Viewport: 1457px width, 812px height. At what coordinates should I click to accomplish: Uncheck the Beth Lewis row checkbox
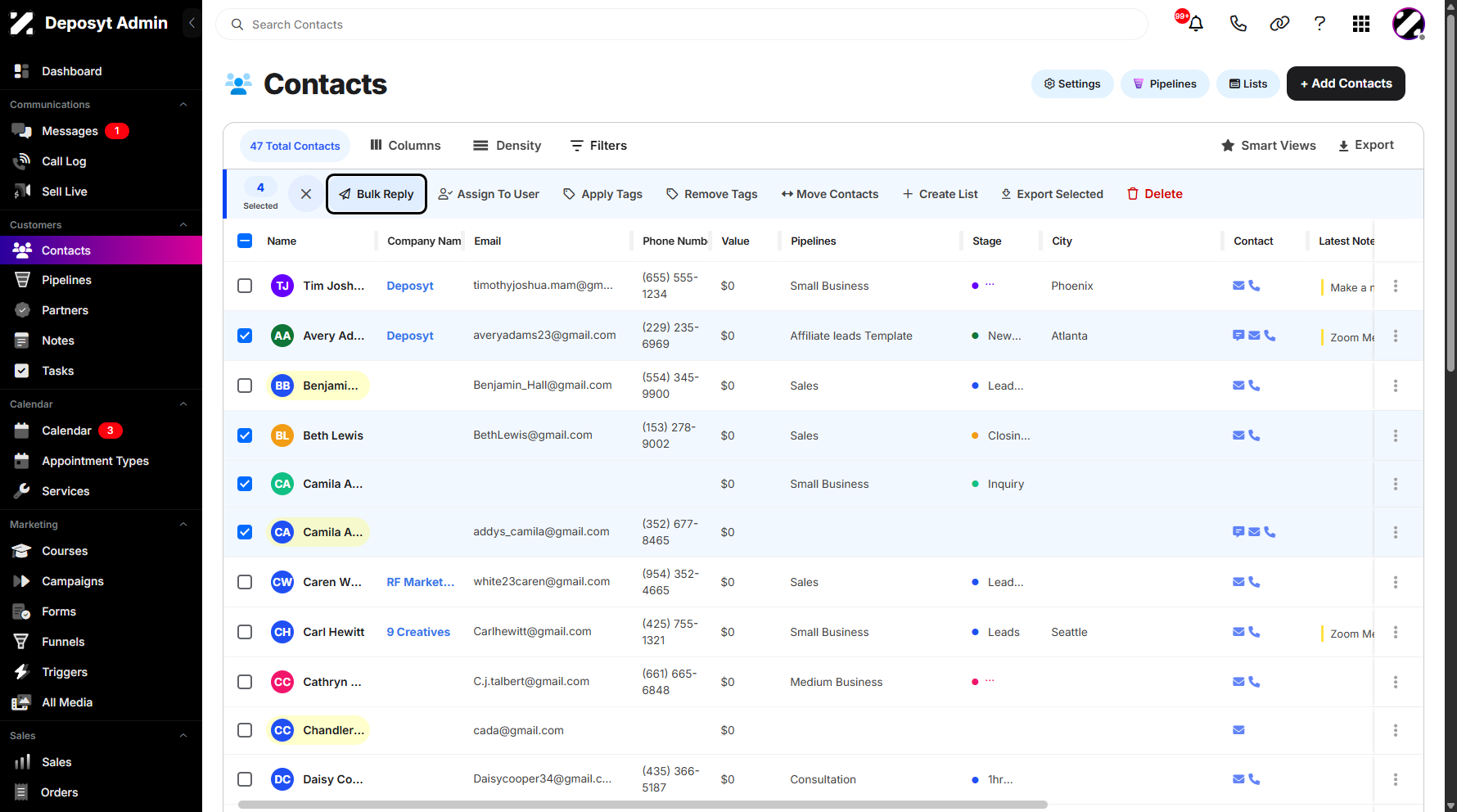(245, 435)
